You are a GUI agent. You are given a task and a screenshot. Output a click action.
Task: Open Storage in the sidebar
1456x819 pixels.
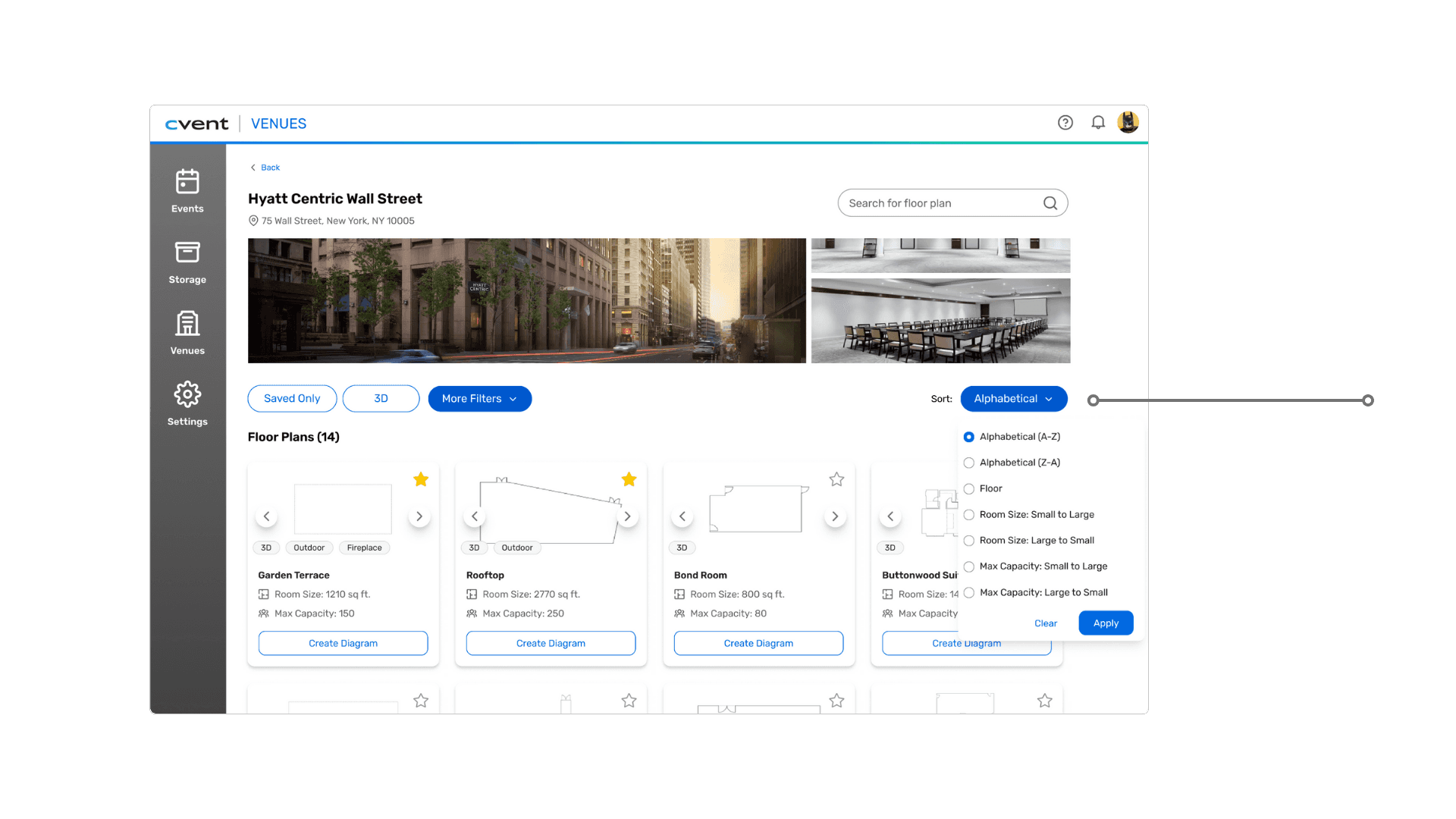187,262
